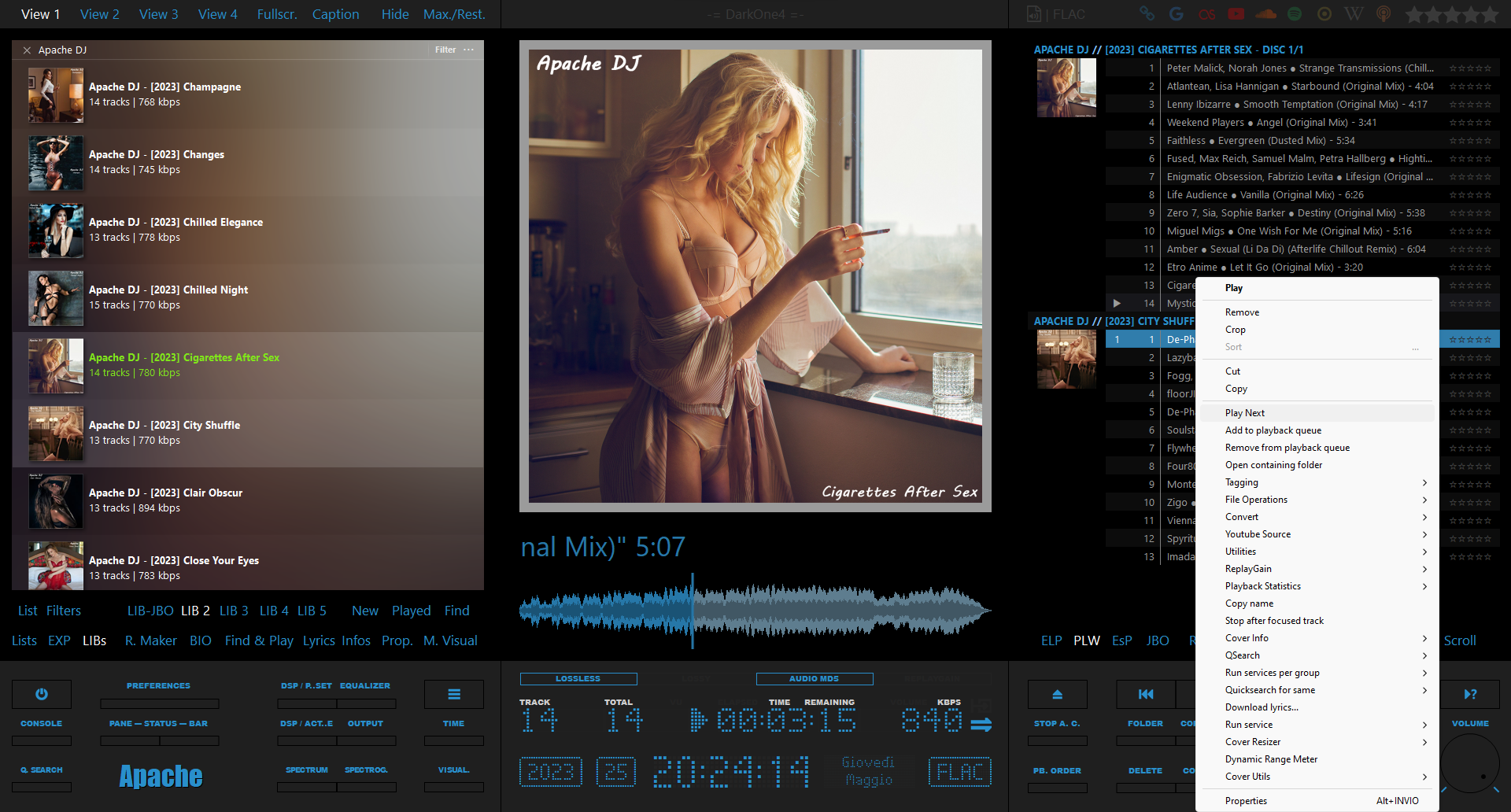Click the Filter button in library panel
This screenshot has height=812, width=1511.
click(445, 50)
